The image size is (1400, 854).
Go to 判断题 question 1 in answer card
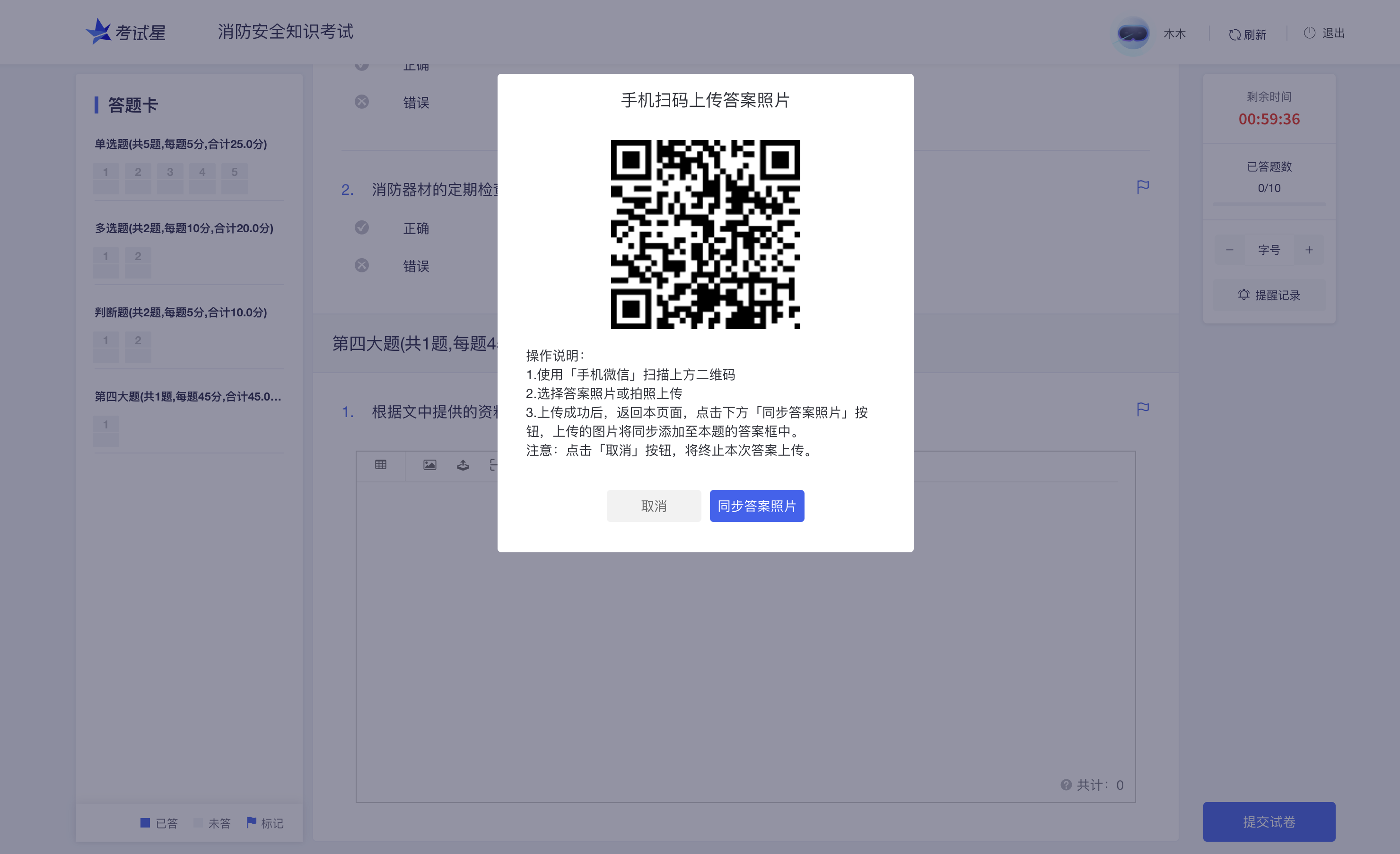coord(105,347)
